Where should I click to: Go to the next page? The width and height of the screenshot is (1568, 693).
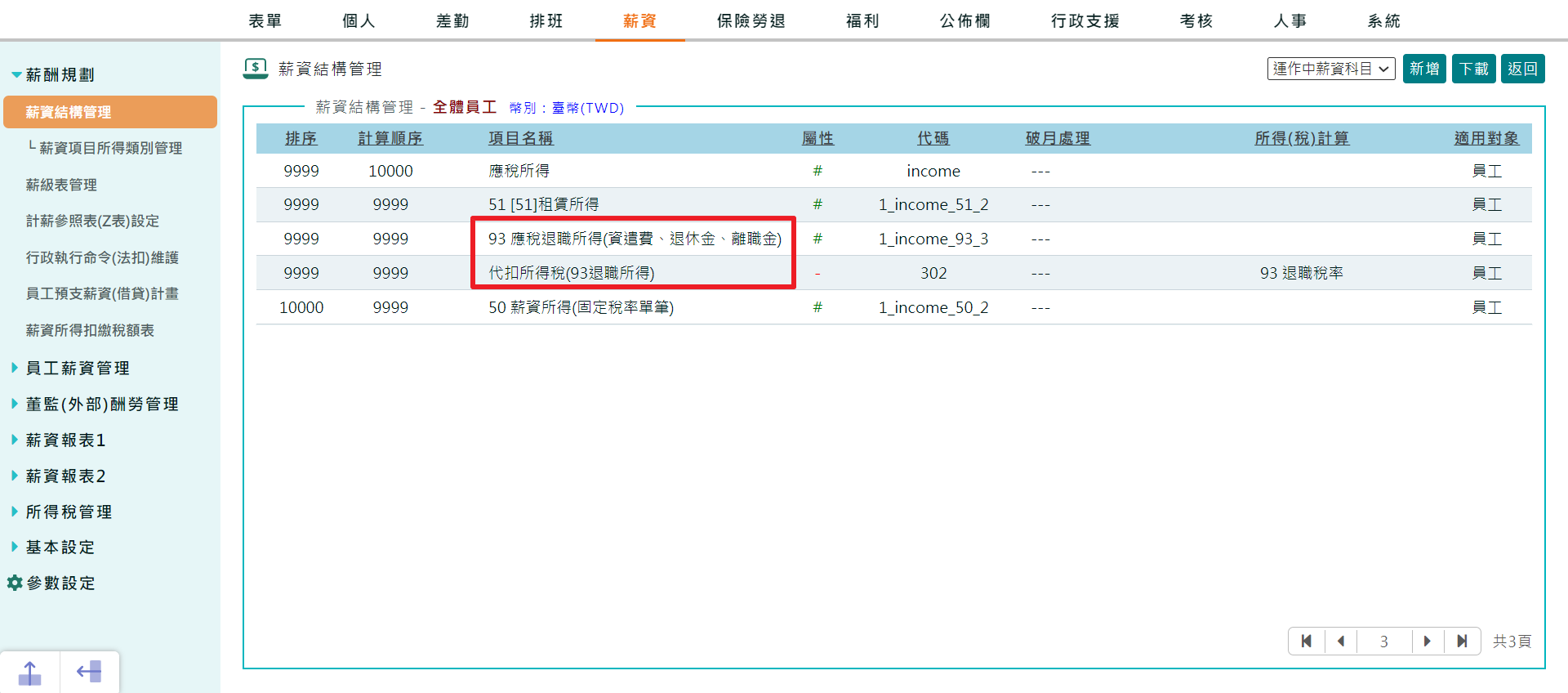click(1428, 642)
